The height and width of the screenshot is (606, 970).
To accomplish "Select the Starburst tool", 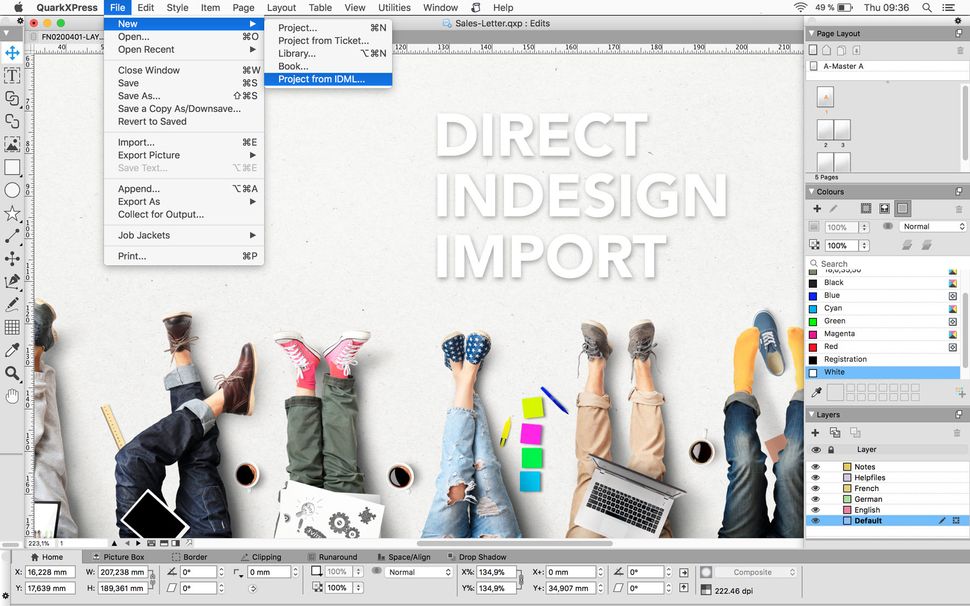I will click(x=12, y=213).
